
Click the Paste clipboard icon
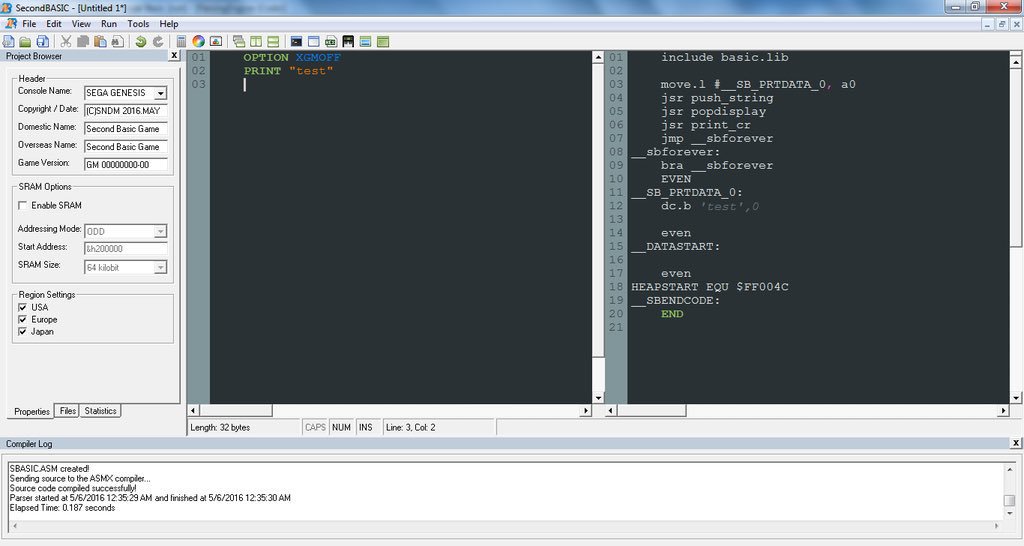tap(100, 42)
